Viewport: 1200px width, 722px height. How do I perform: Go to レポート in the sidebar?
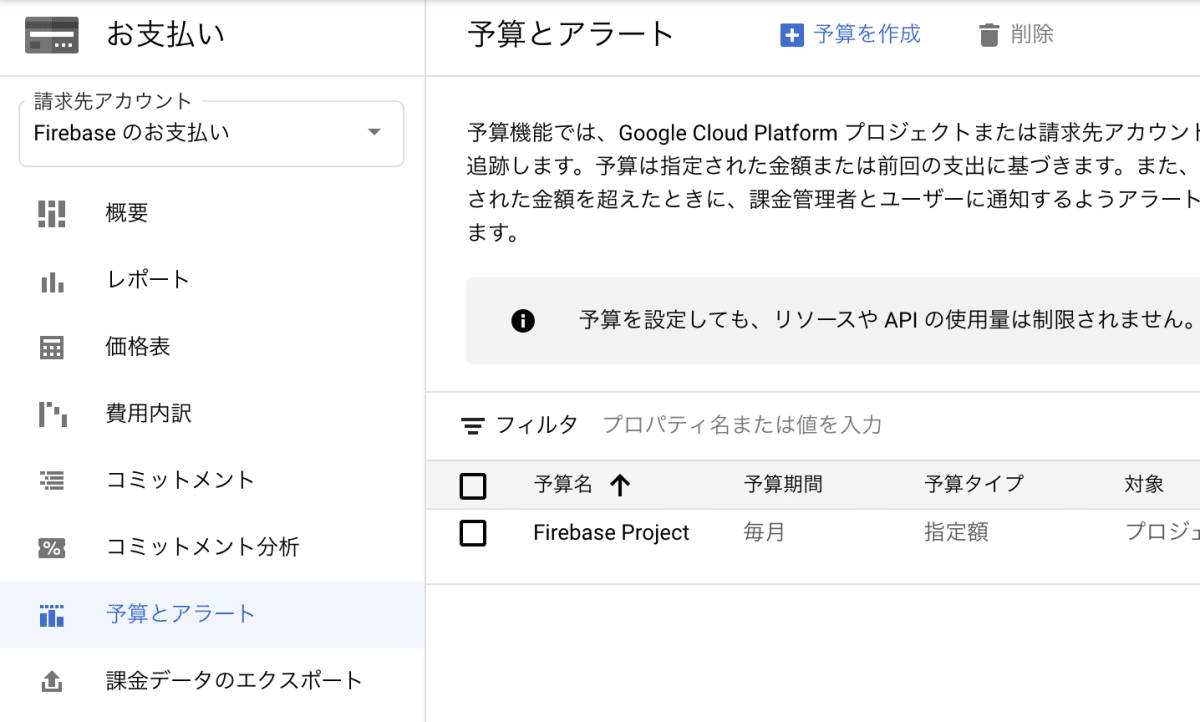pos(148,280)
